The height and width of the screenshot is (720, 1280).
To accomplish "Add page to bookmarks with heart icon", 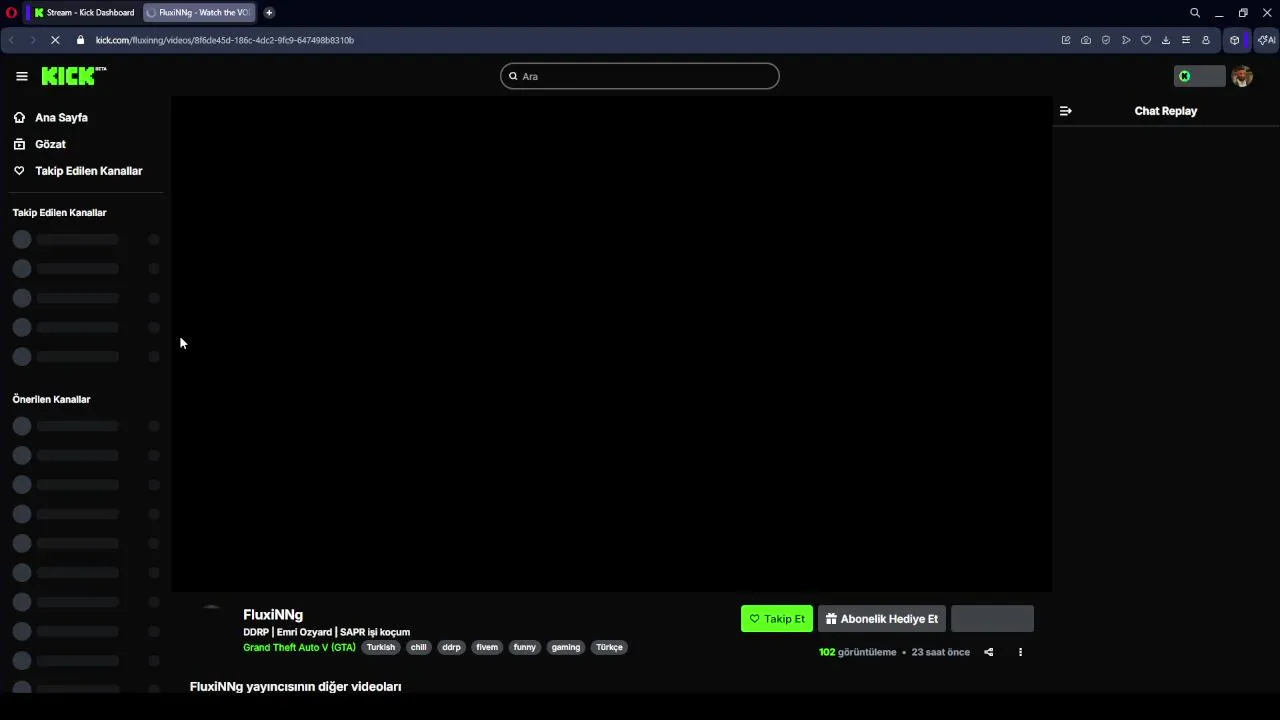I will pyautogui.click(x=1146, y=40).
